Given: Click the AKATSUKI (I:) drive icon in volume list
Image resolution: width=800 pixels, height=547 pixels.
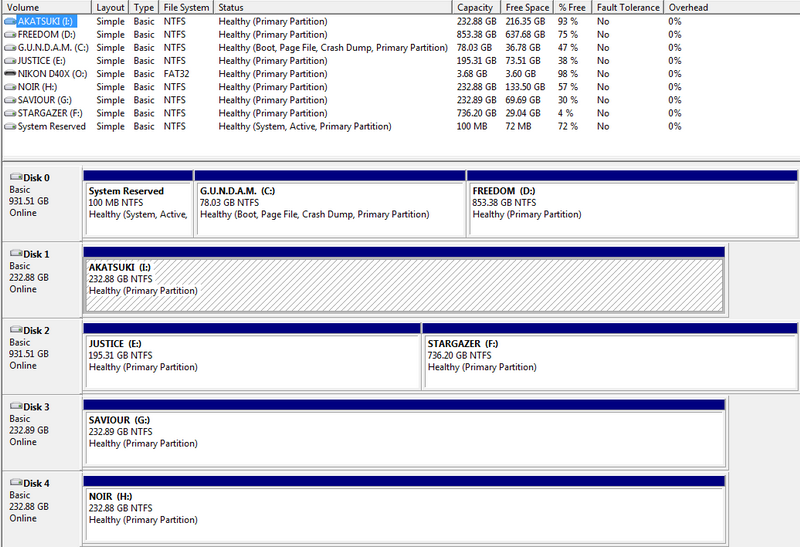Looking at the screenshot, I should click(10, 21).
